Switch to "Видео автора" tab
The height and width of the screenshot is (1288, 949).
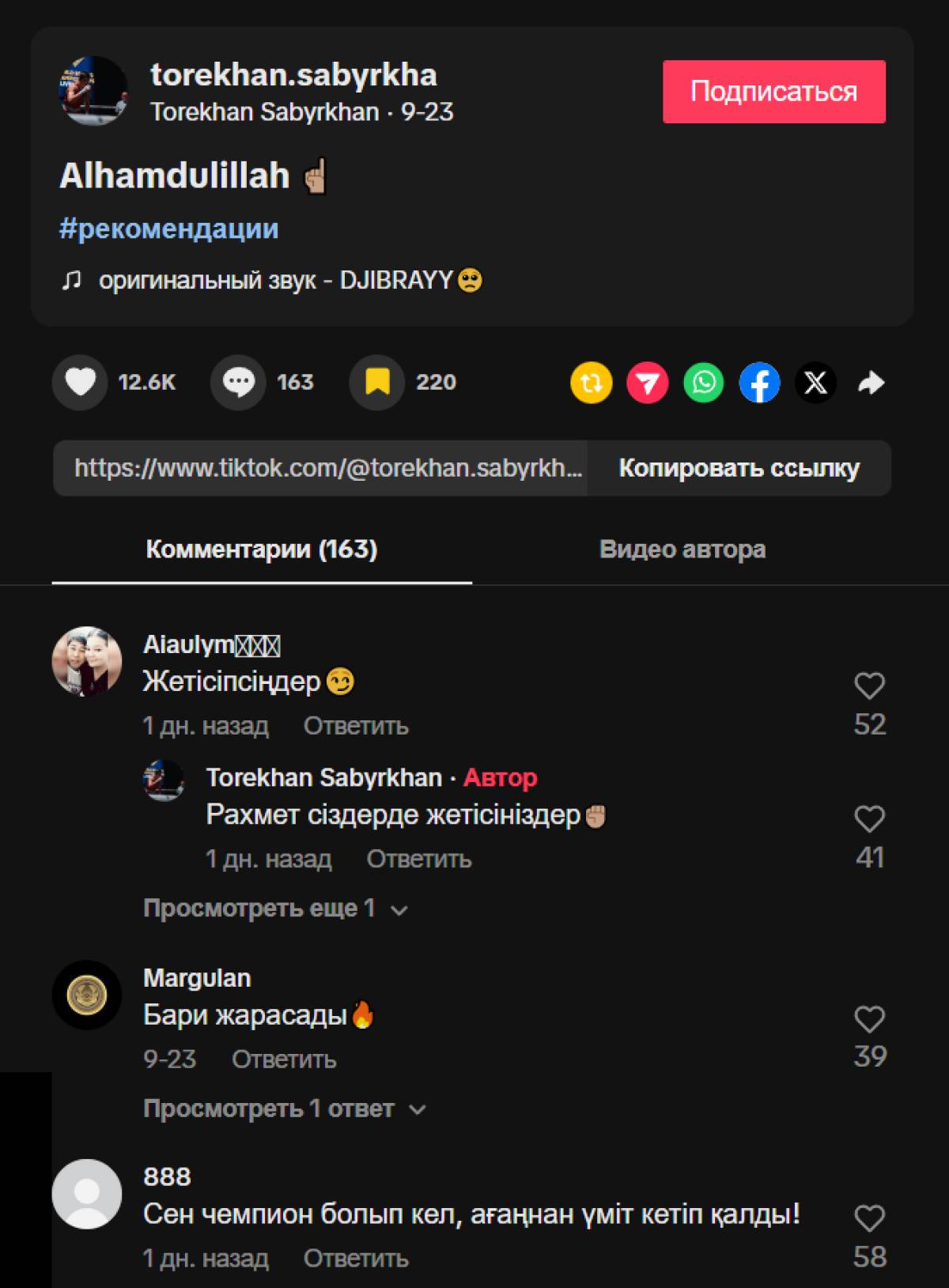(x=682, y=550)
